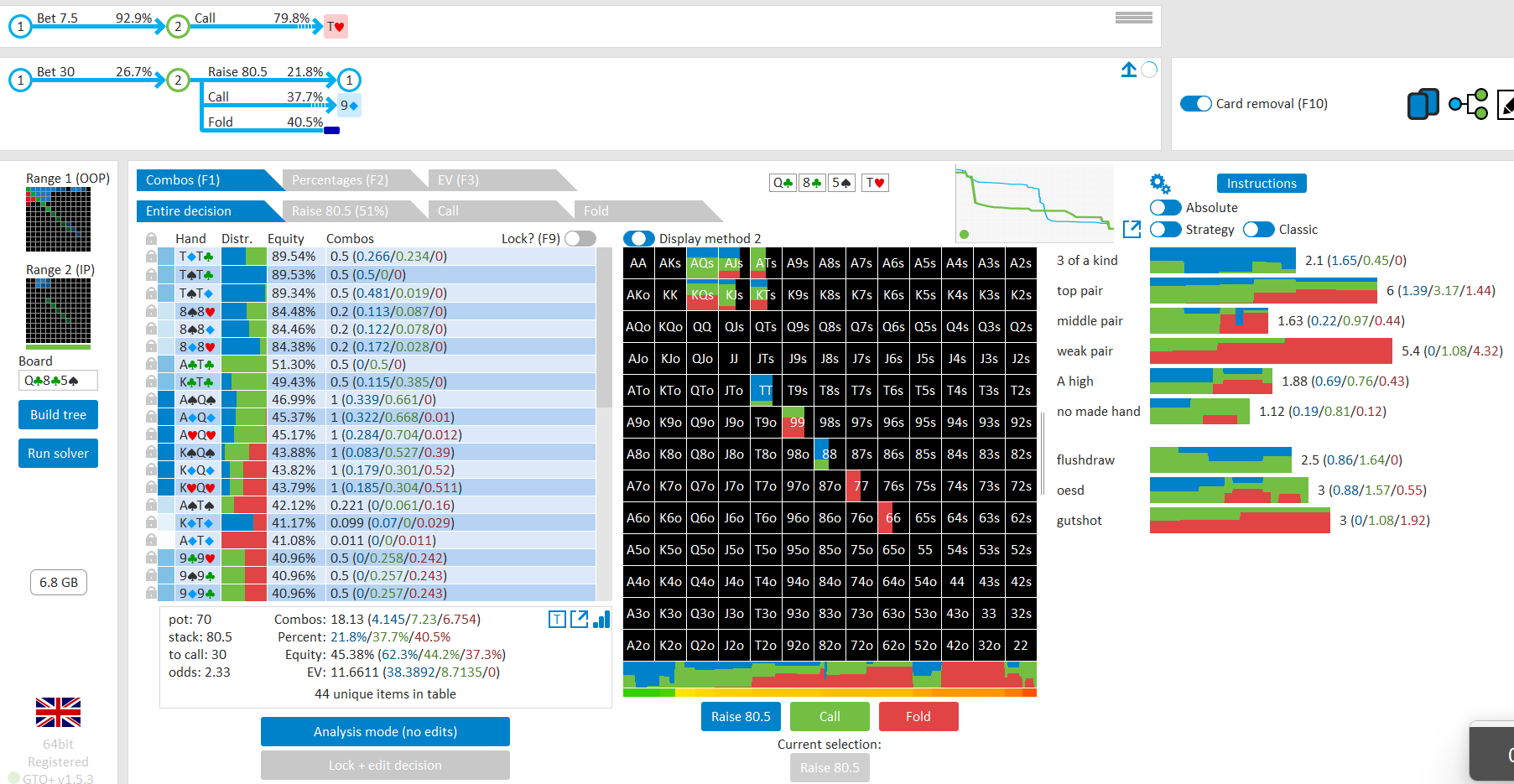Toggle Card removal (F10) switch
Viewport: 1514px width, 784px height.
[1196, 104]
